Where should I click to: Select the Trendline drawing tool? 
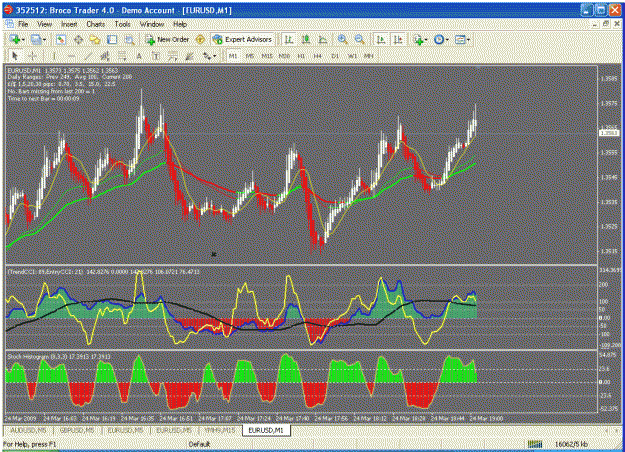[x=88, y=56]
